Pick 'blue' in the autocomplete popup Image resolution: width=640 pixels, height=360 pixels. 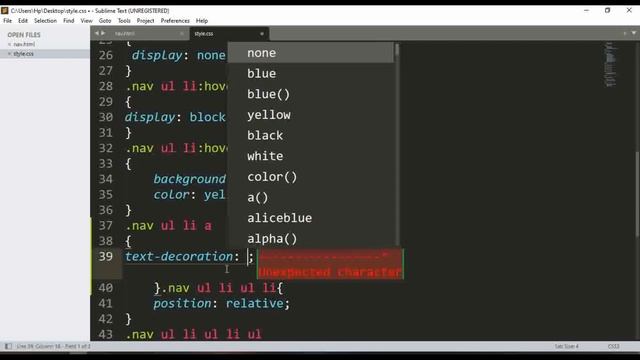(x=311, y=73)
